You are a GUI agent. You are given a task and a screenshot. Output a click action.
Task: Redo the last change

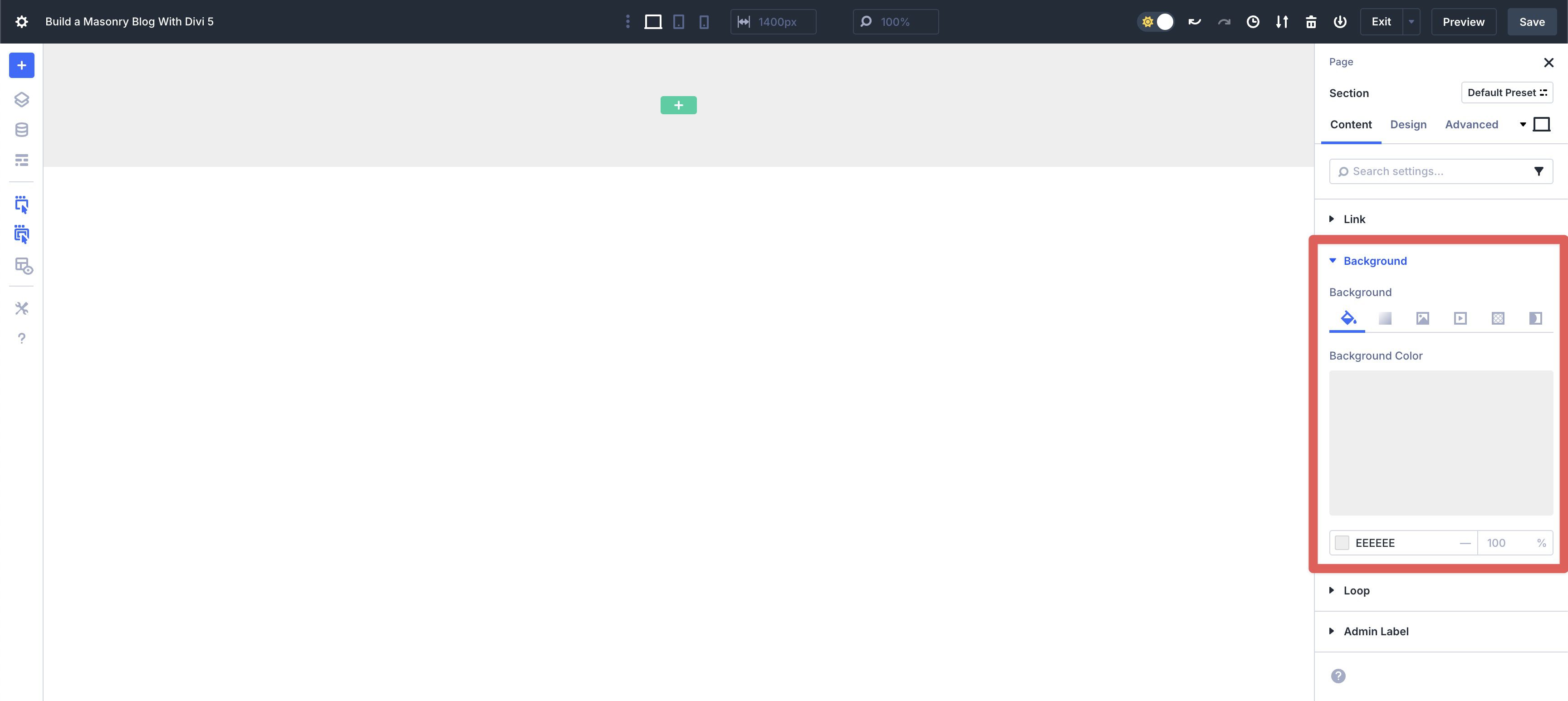click(1224, 21)
